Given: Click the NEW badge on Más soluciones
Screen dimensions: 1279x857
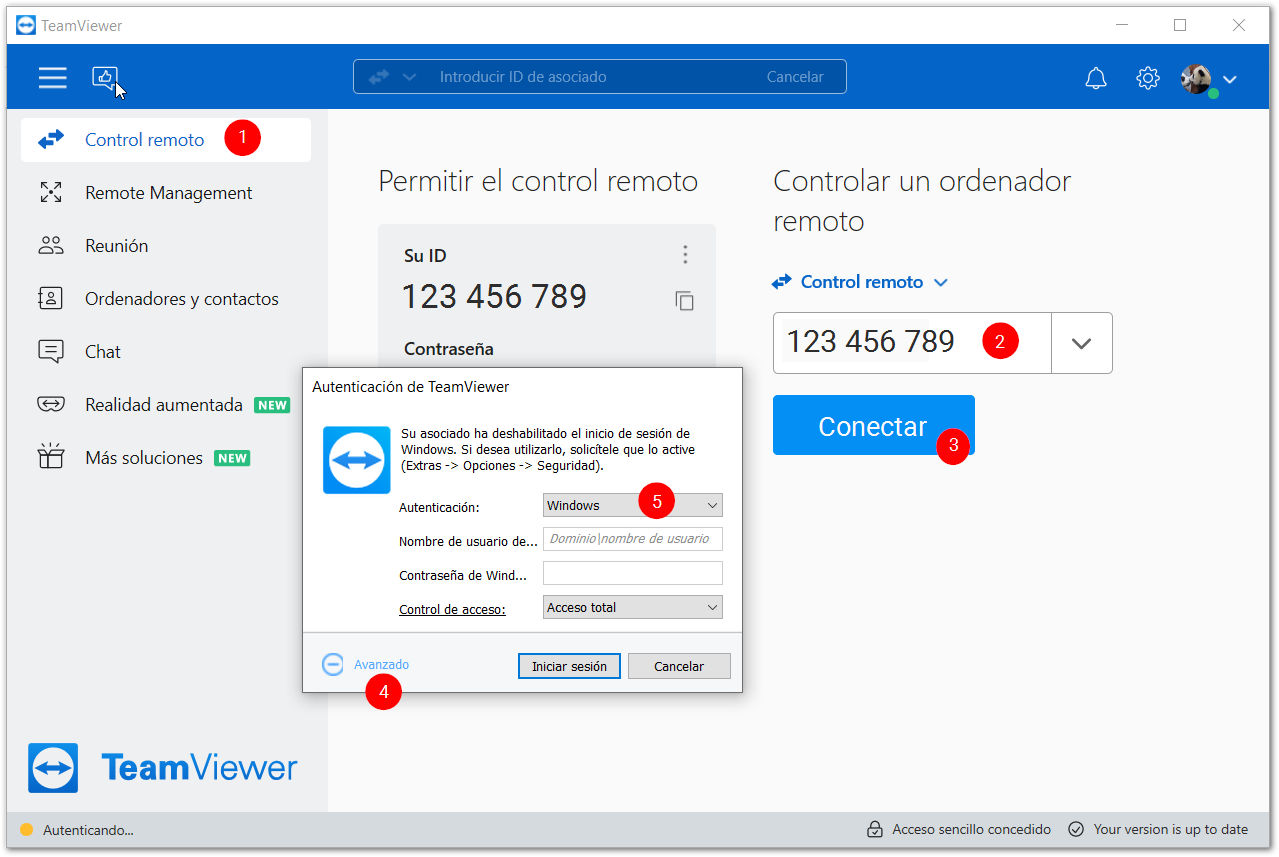Looking at the screenshot, I should (x=232, y=458).
